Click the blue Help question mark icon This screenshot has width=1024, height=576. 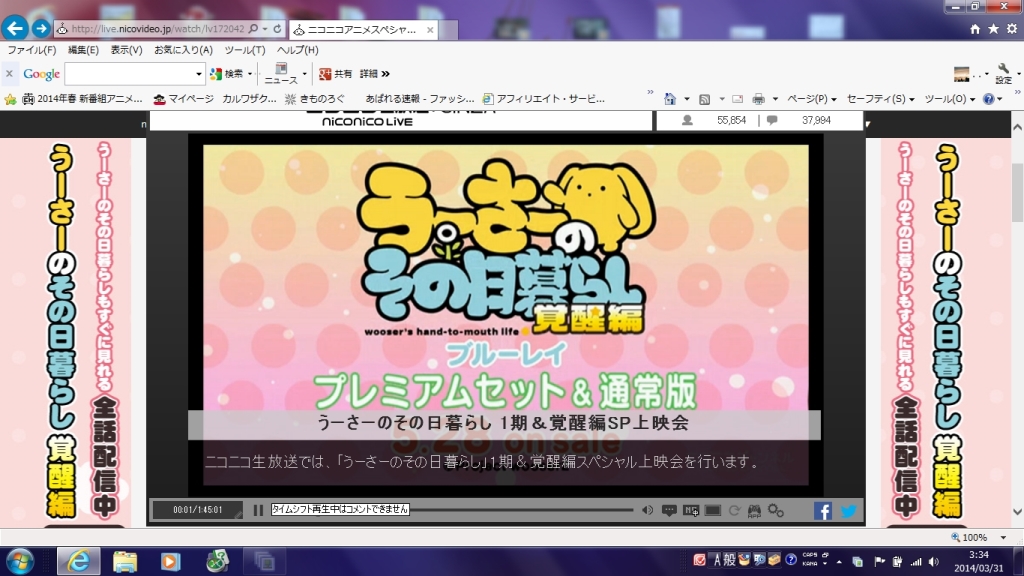click(989, 99)
